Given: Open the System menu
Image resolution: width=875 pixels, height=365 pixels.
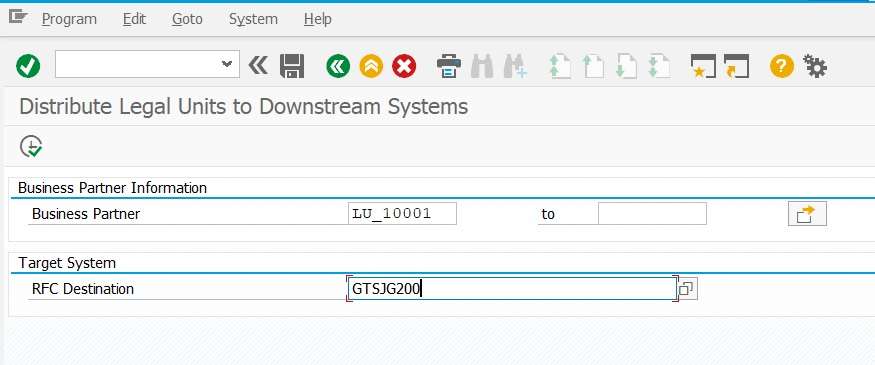Looking at the screenshot, I should 253,19.
